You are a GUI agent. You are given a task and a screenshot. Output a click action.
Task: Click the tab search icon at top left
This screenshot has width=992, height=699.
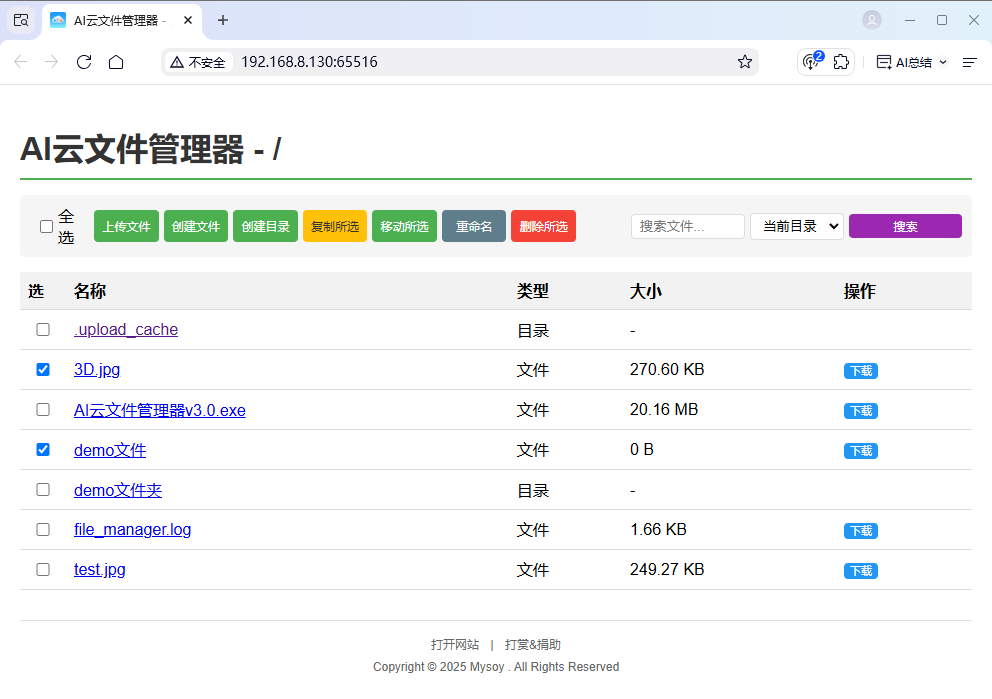click(x=21, y=20)
